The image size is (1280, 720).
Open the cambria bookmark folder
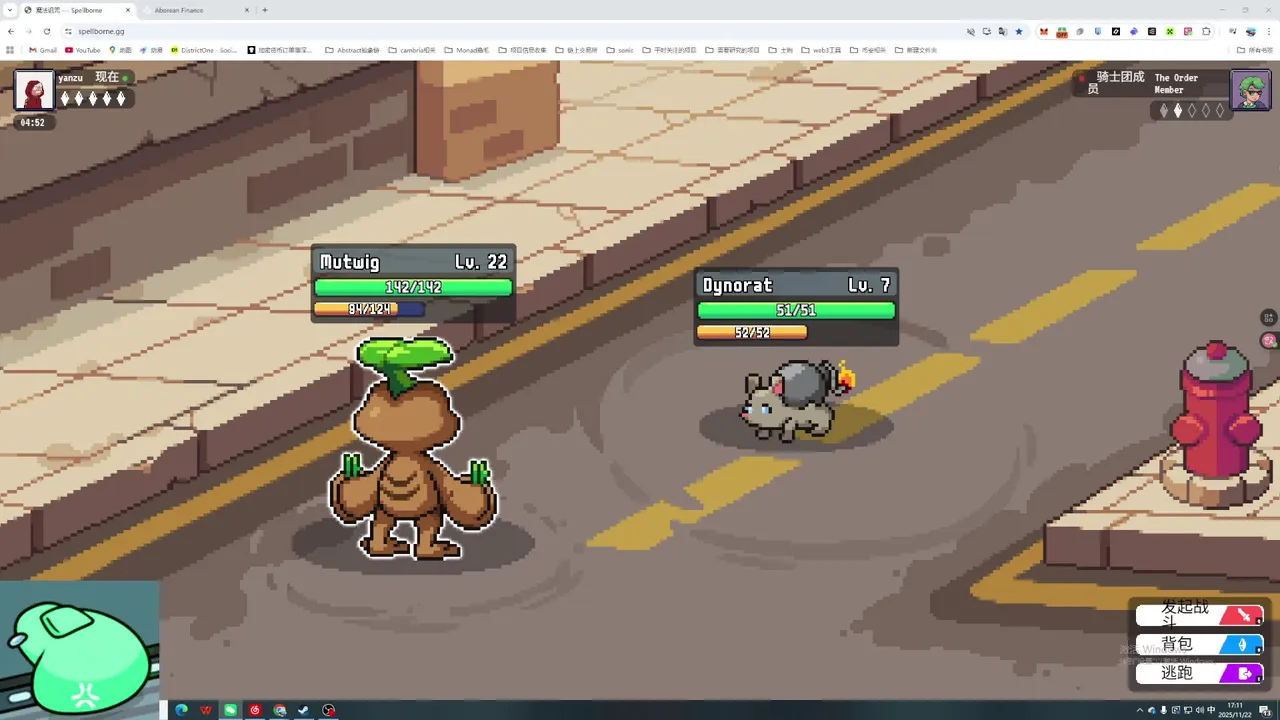click(x=412, y=50)
